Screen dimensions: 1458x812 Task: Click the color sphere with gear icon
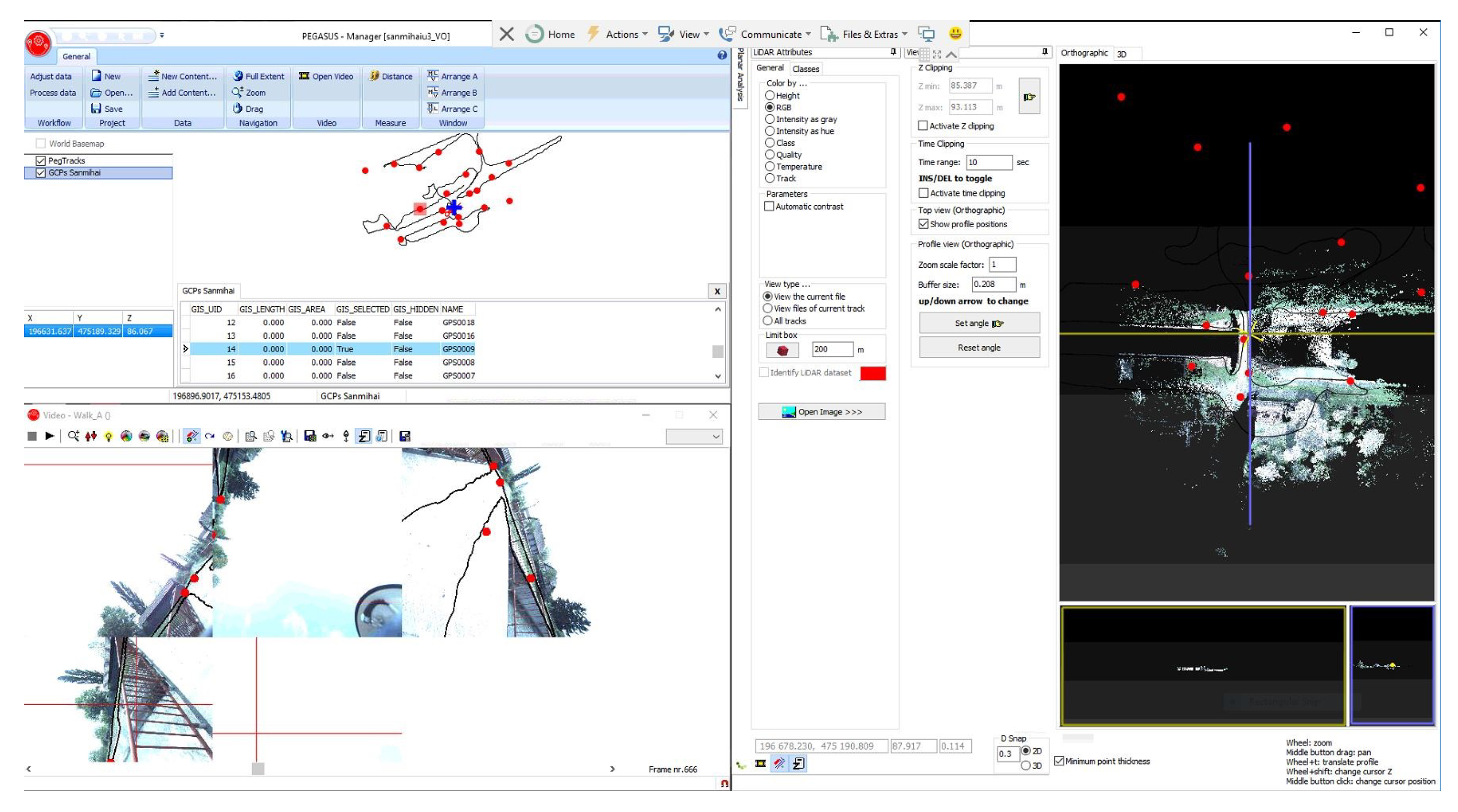pyautogui.click(x=162, y=436)
